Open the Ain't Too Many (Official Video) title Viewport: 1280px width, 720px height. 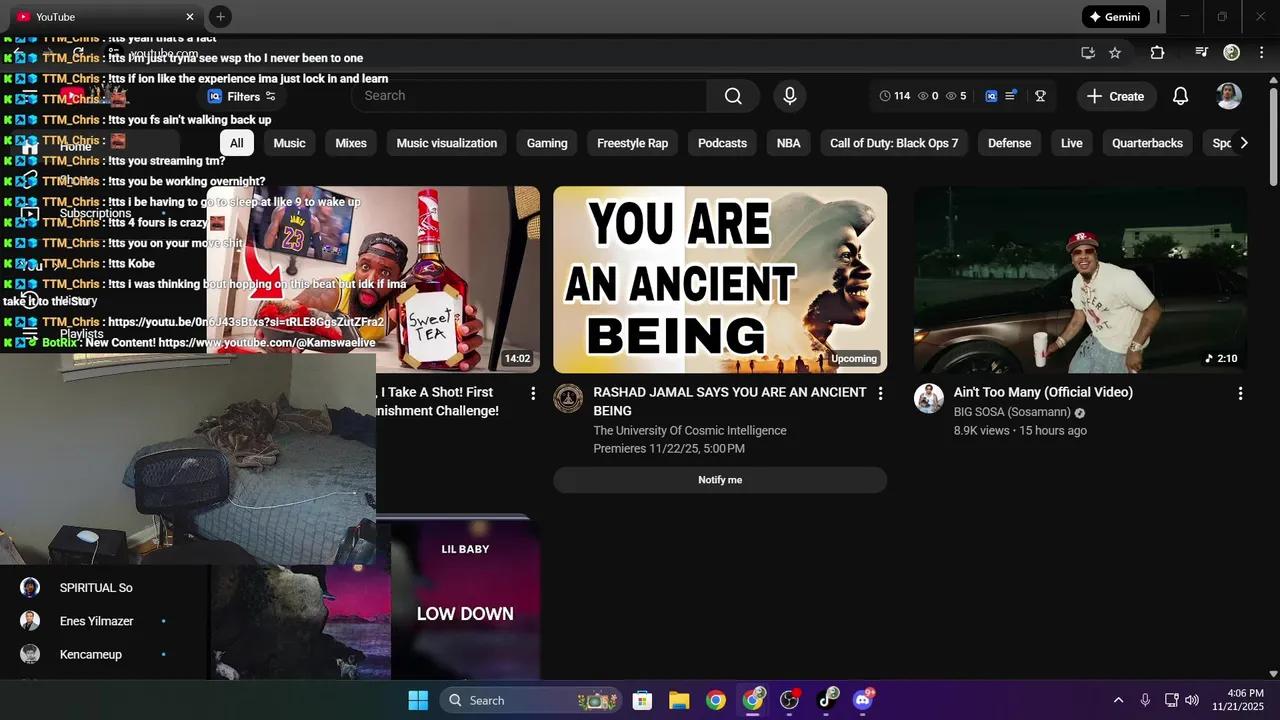point(1043,392)
